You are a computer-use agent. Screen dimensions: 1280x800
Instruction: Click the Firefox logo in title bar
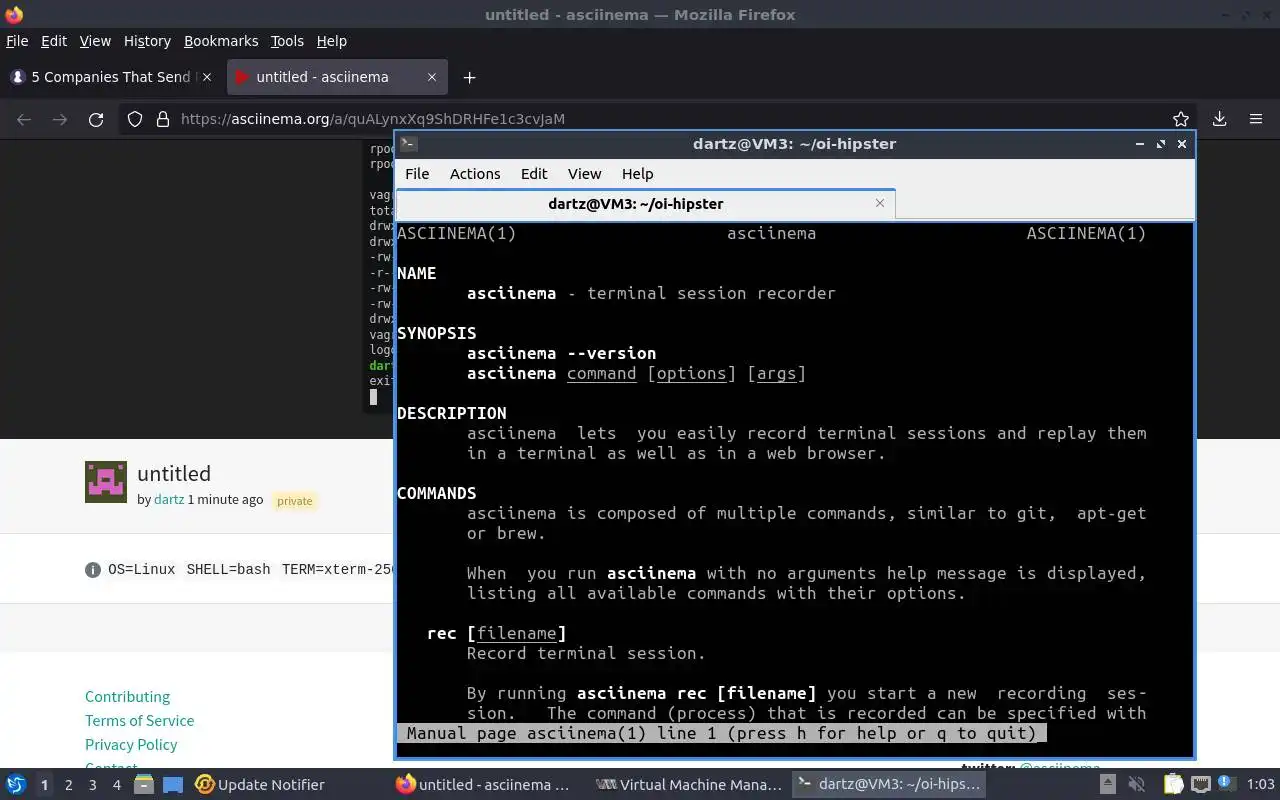click(x=14, y=14)
